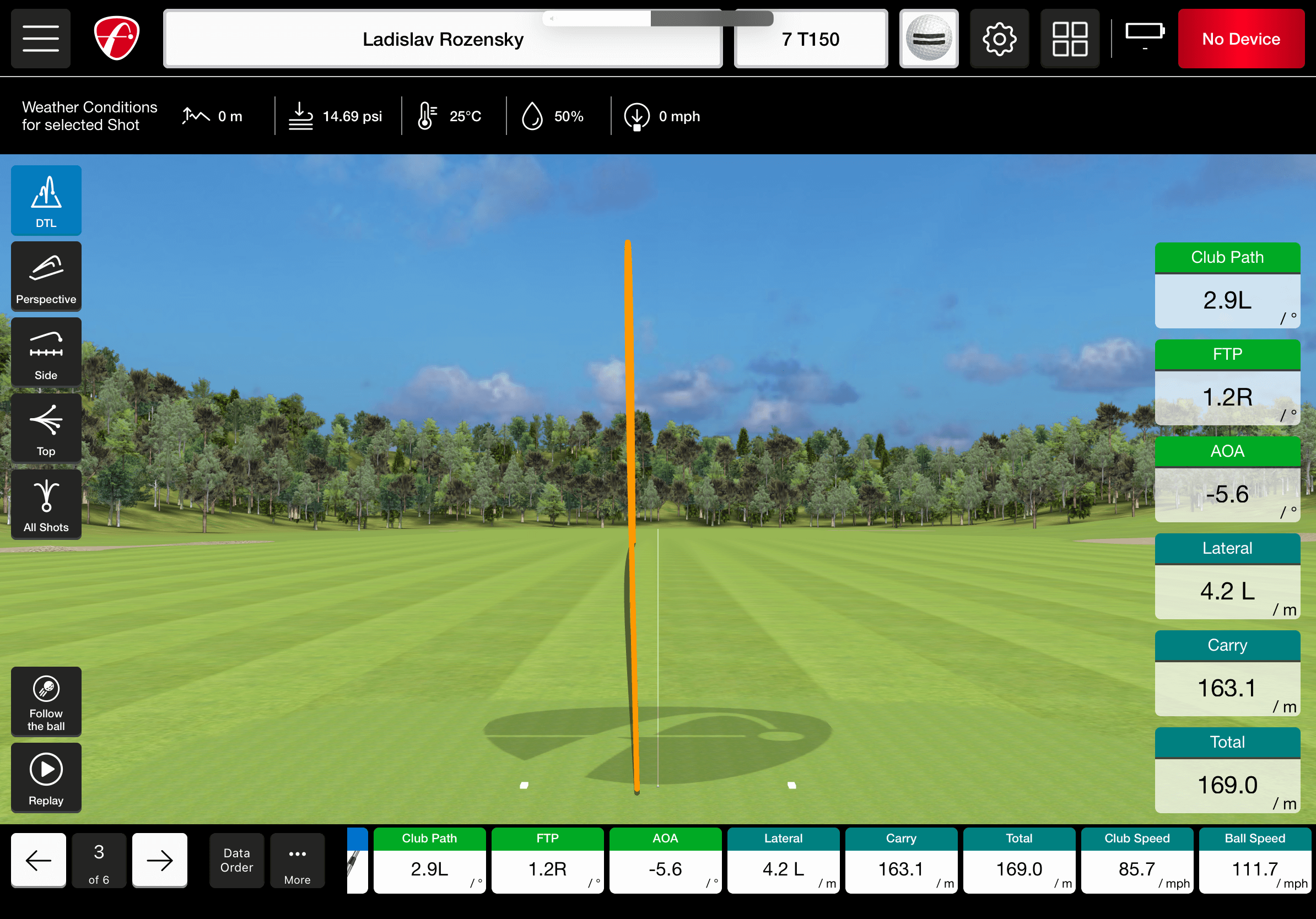The image size is (1316, 919).
Task: Go to next shot arrow
Action: tap(159, 860)
